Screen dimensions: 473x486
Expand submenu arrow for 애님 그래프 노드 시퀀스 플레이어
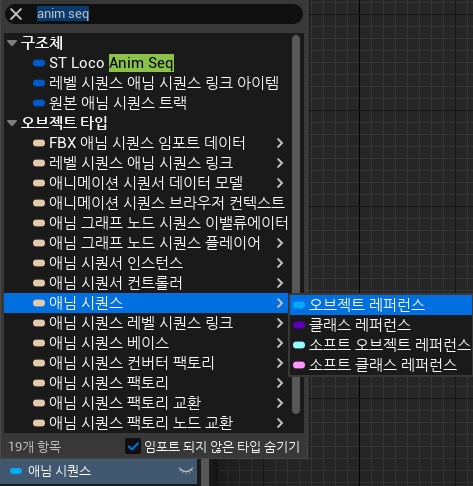click(x=280, y=243)
